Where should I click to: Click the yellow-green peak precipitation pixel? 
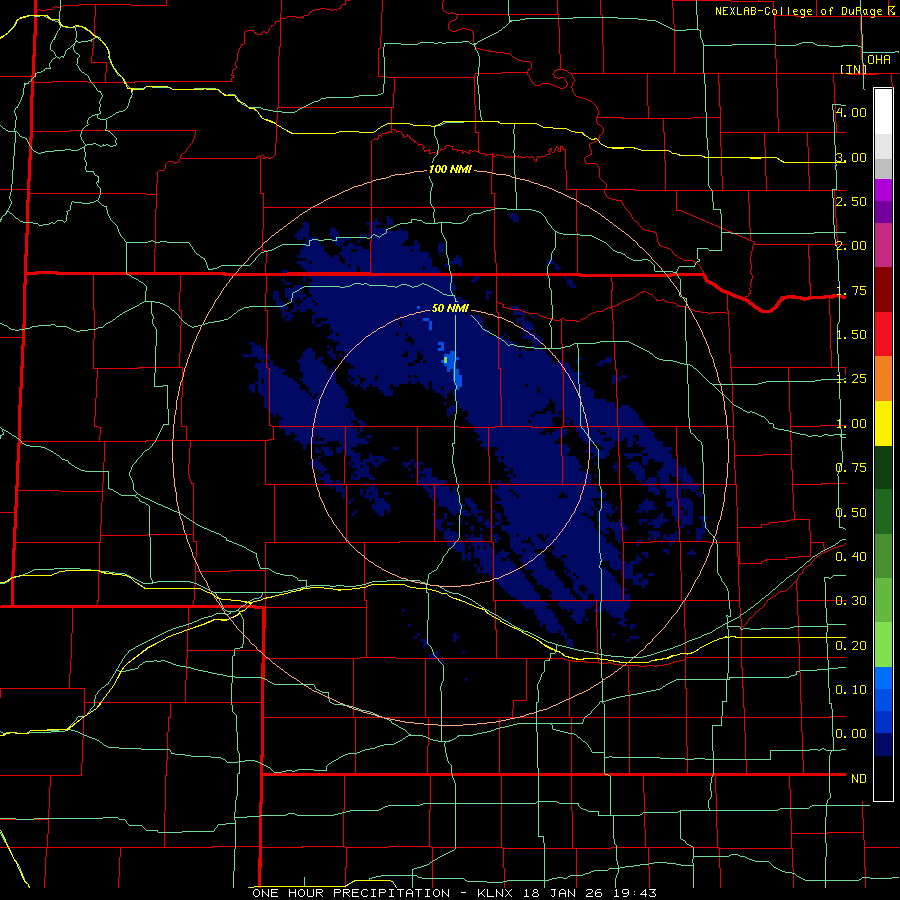coord(445,360)
